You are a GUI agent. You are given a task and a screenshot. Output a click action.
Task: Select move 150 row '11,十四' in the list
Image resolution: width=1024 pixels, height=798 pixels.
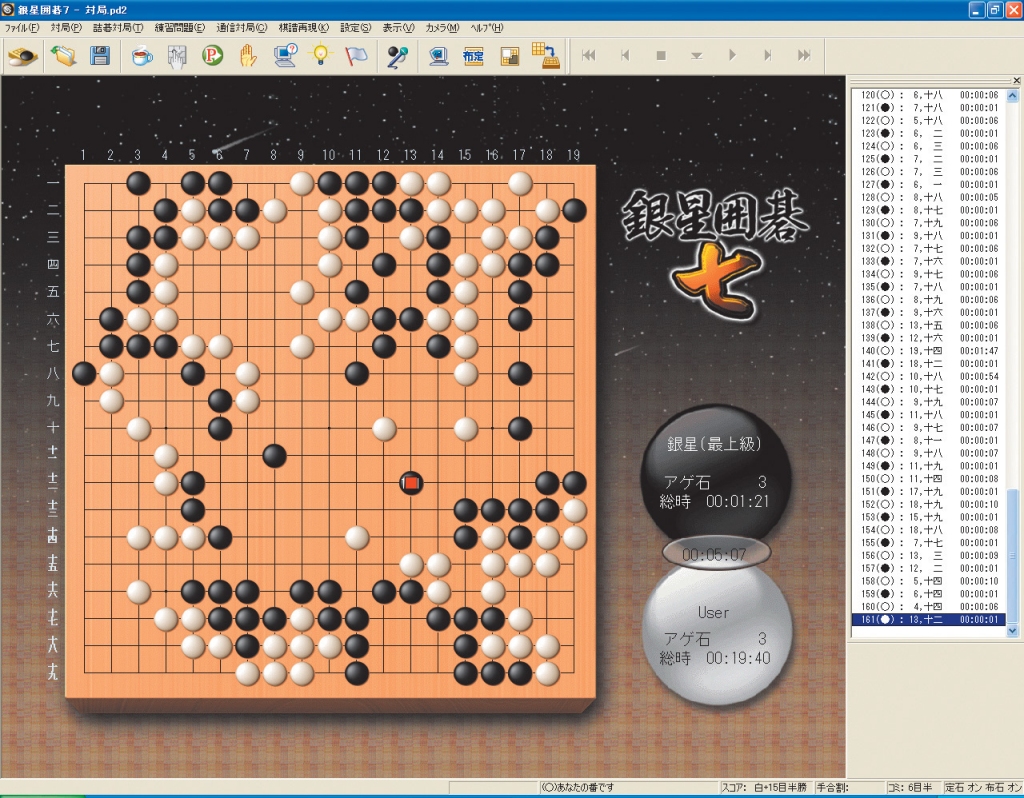[x=929, y=479]
